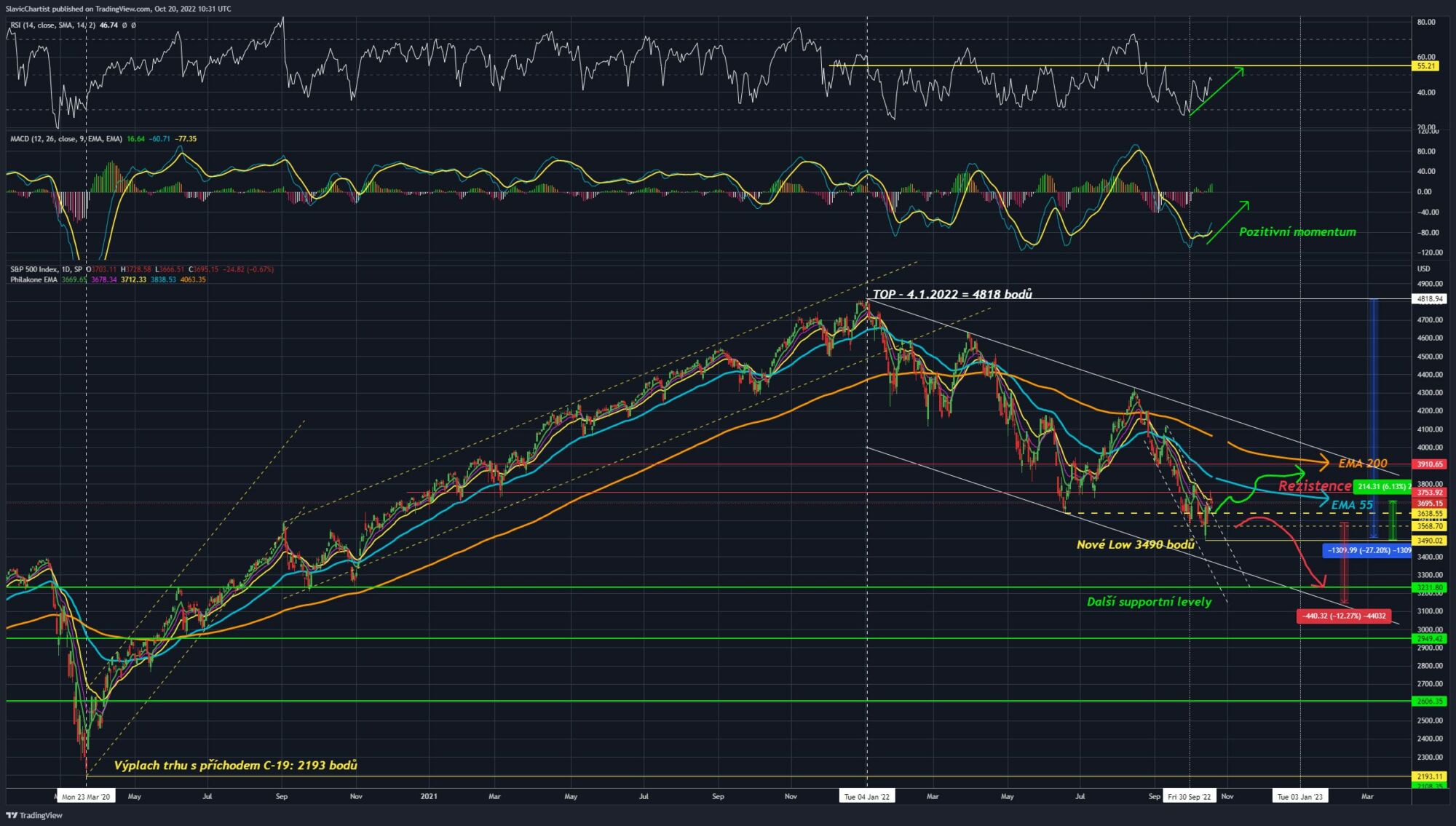Click the current price label 3695.15
The height and width of the screenshot is (826, 1456).
1430,503
